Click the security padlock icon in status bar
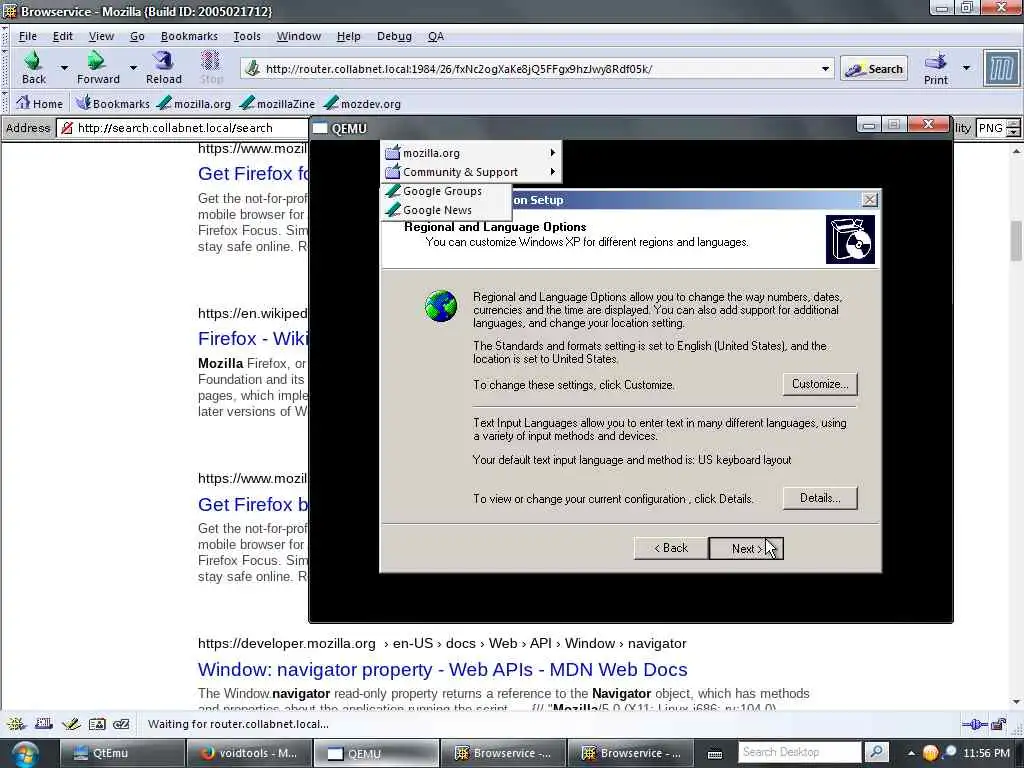The height and width of the screenshot is (768, 1024). 998,724
